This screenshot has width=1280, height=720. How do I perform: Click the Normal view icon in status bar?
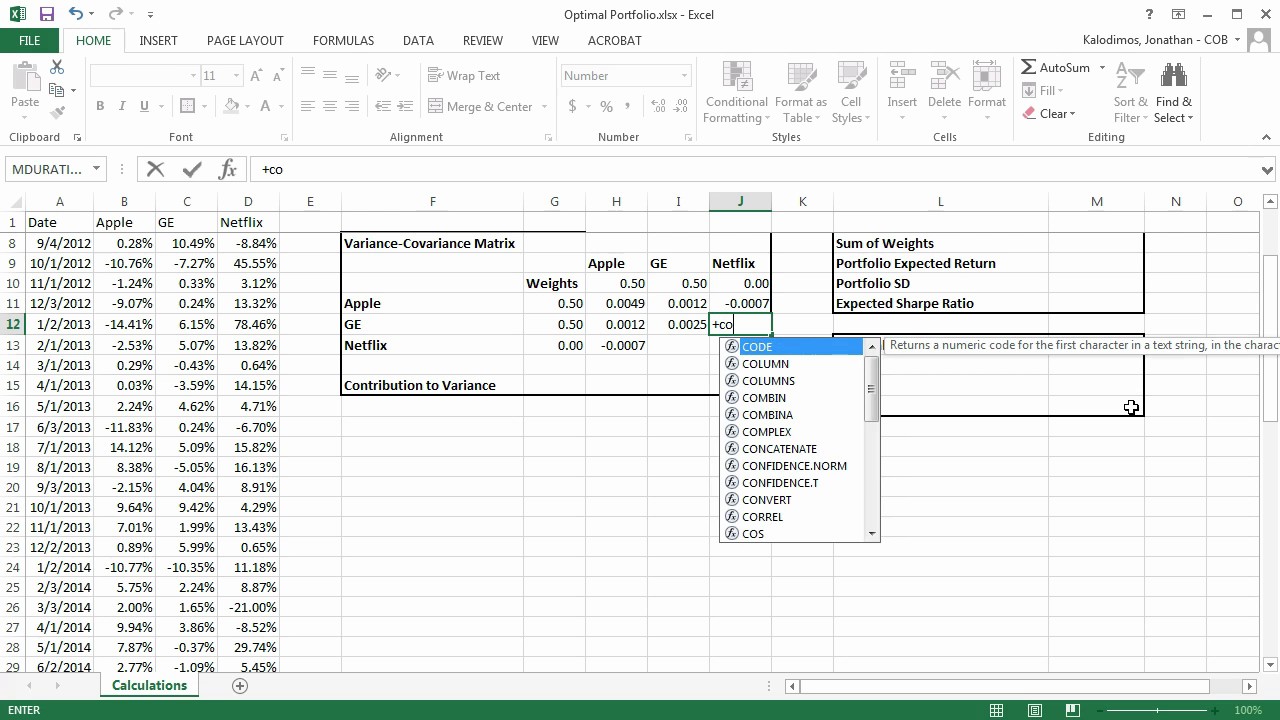(997, 710)
